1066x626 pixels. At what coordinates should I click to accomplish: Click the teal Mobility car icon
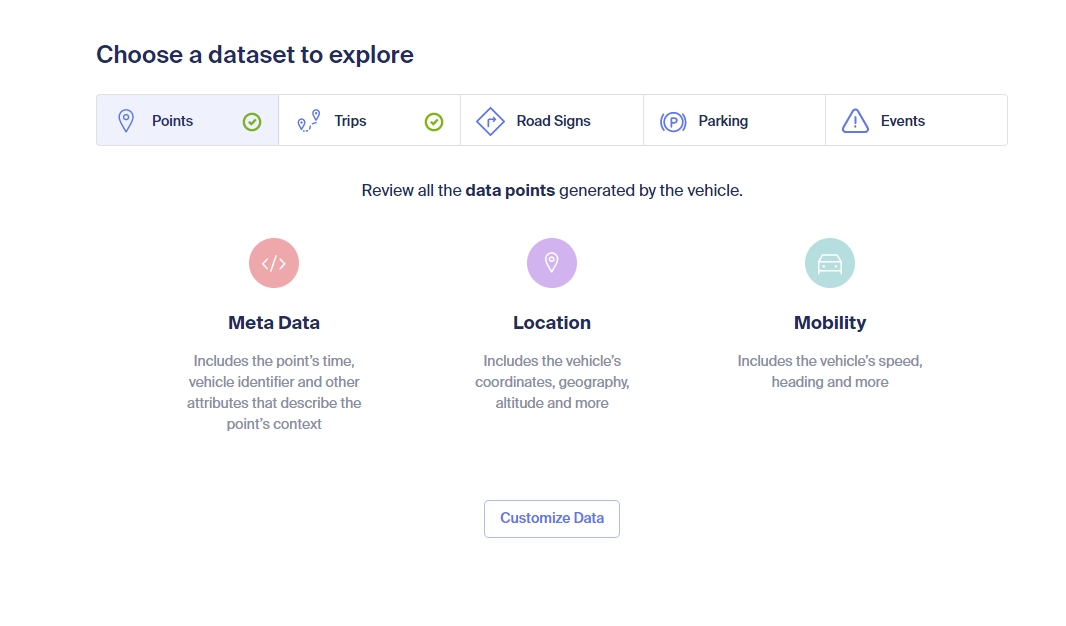coord(830,263)
